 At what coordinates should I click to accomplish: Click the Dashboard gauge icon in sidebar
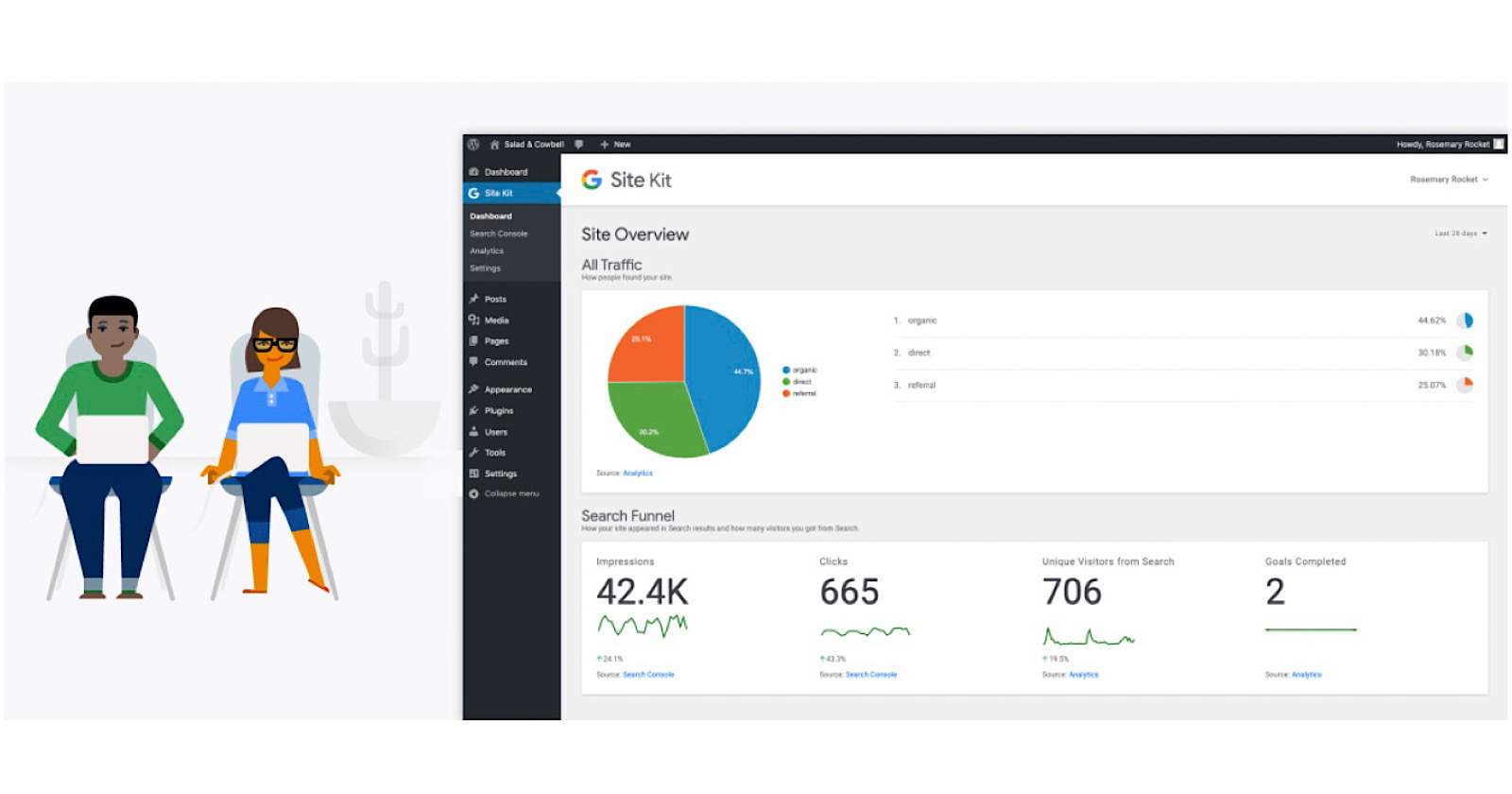473,172
